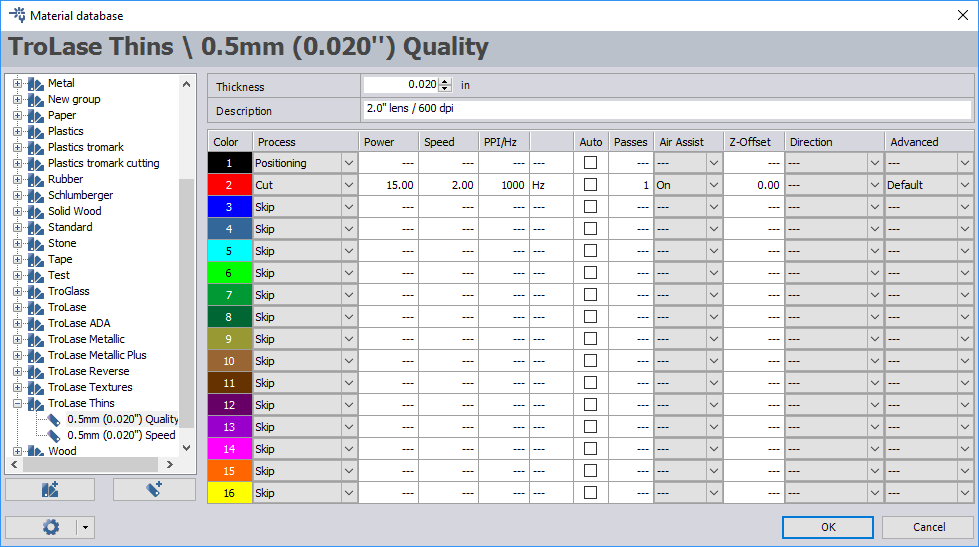Select the red color 2 swatch
Image resolution: width=979 pixels, height=547 pixels.
229,185
